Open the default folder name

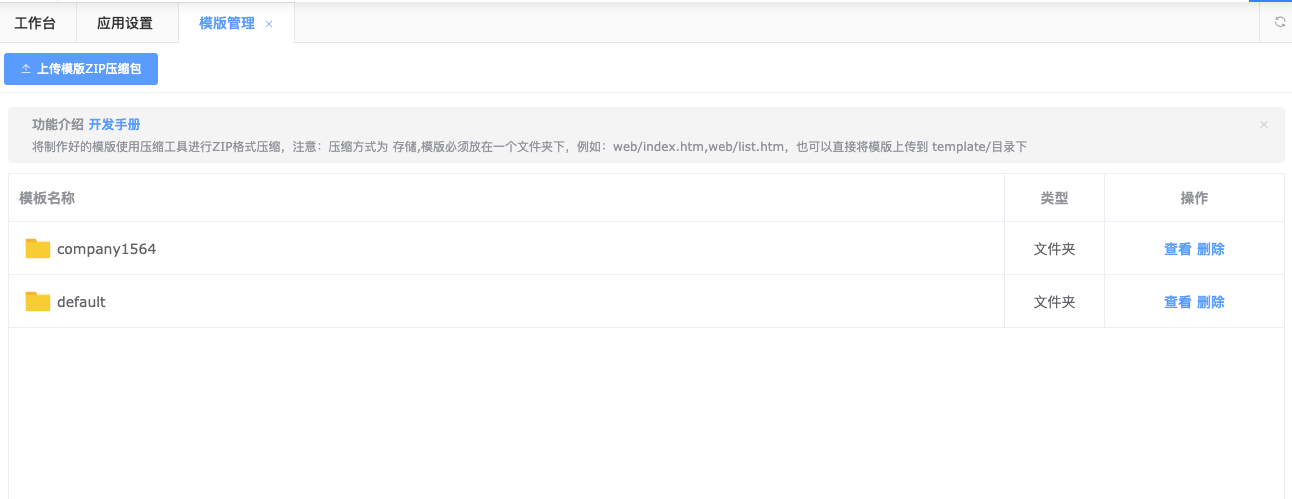coord(81,302)
